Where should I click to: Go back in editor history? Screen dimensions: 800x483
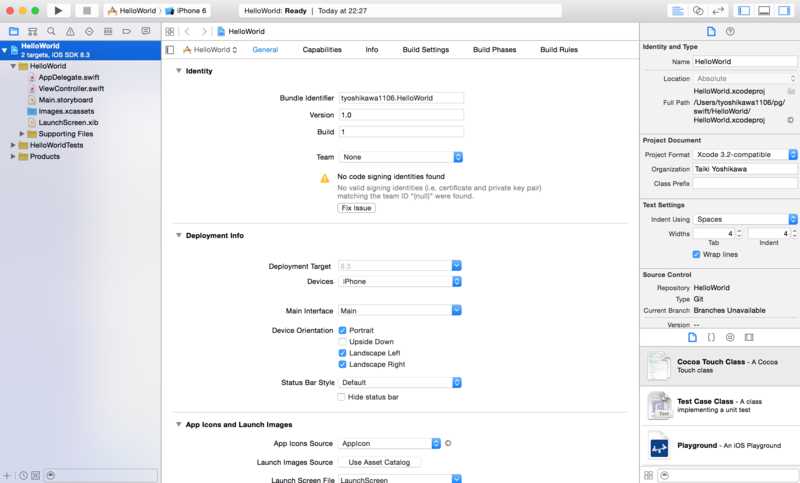(187, 32)
